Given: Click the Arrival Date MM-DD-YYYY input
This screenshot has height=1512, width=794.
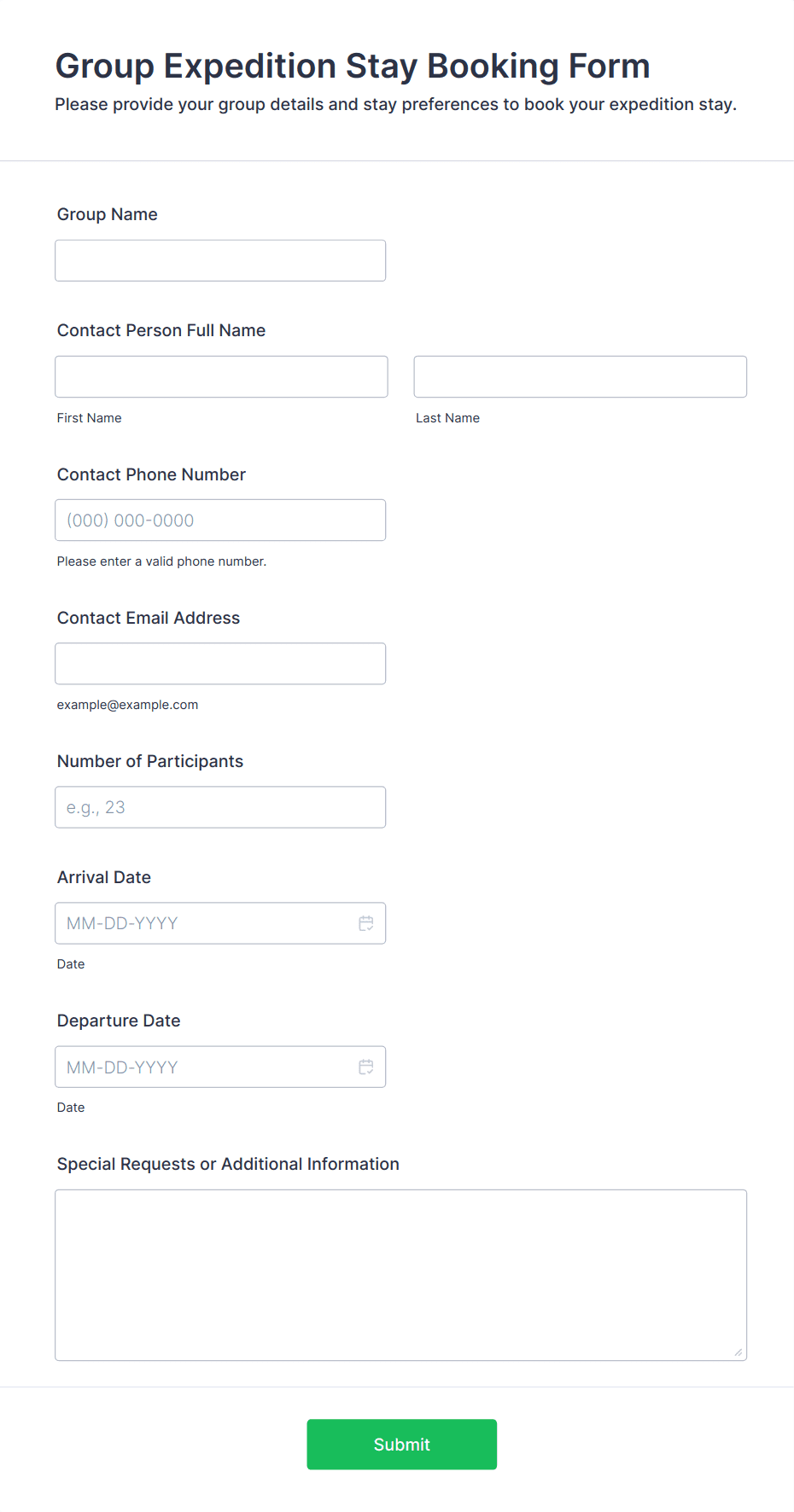Looking at the screenshot, I should pyautogui.click(x=205, y=923).
